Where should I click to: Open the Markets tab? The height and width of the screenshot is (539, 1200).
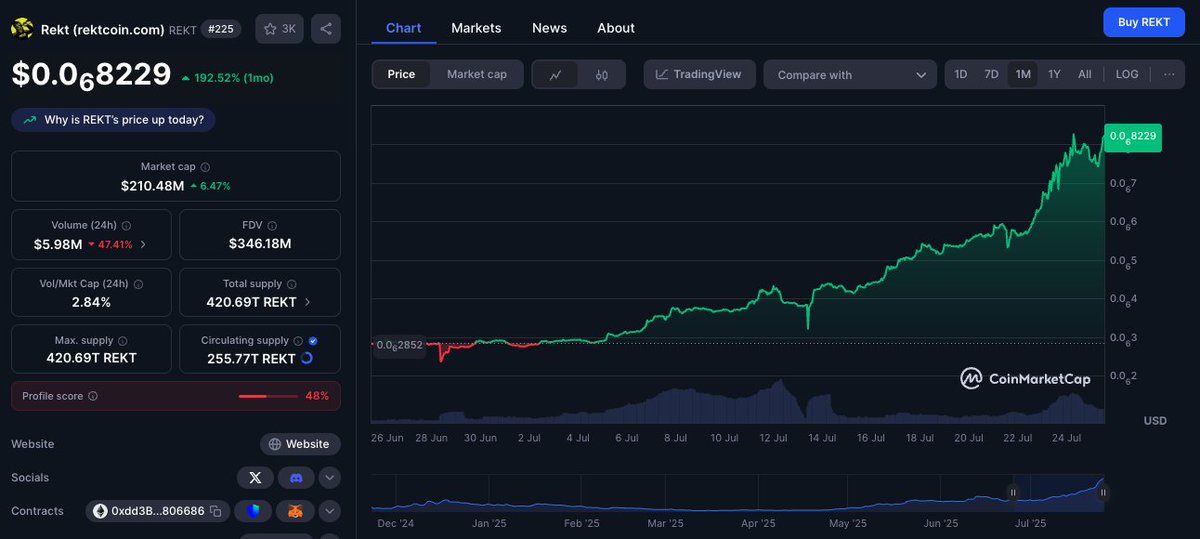[x=476, y=28]
